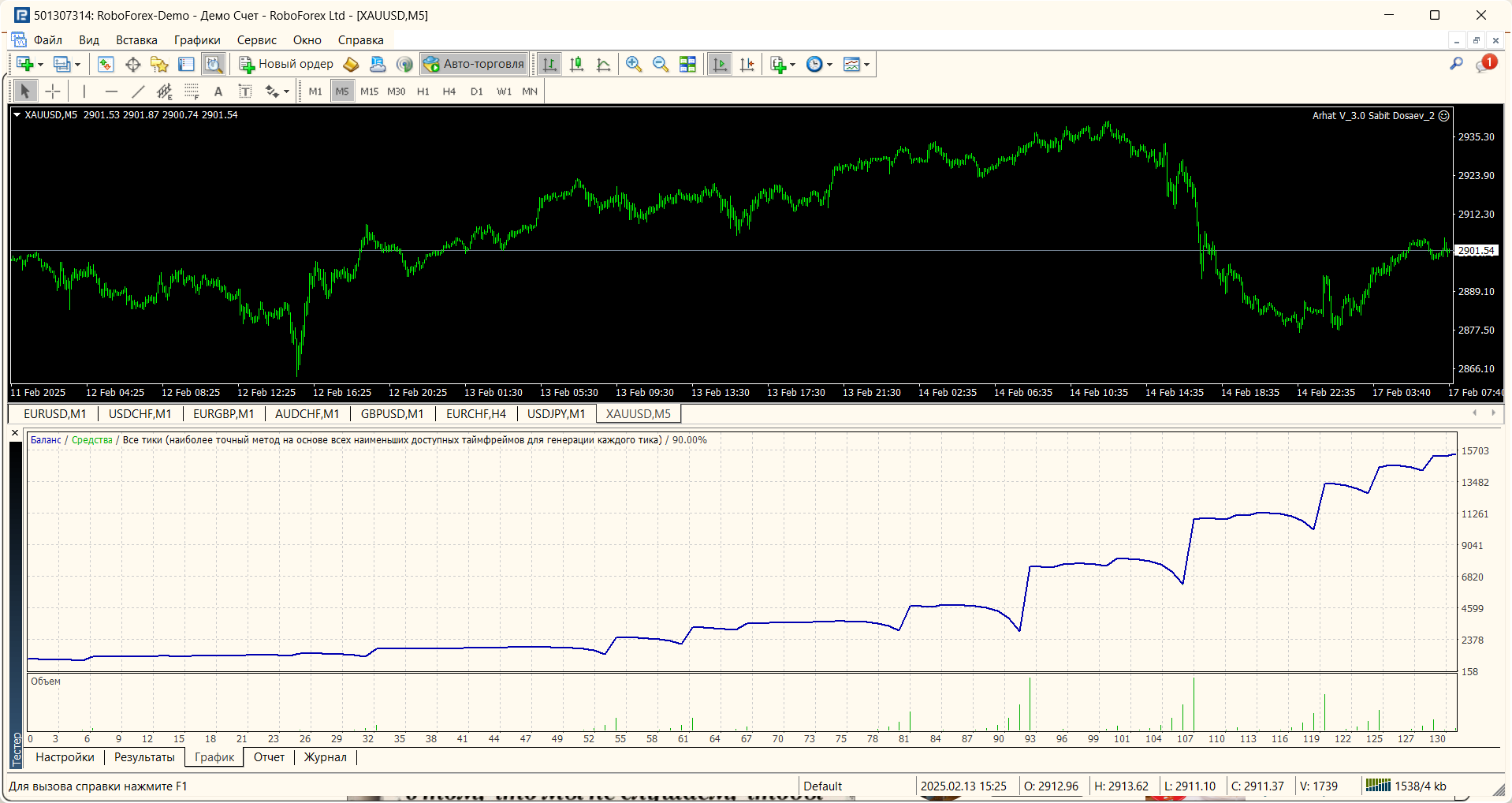Click the Indicators list icon
Image resolution: width=1512 pixels, height=803 pixels.
pyautogui.click(x=778, y=64)
